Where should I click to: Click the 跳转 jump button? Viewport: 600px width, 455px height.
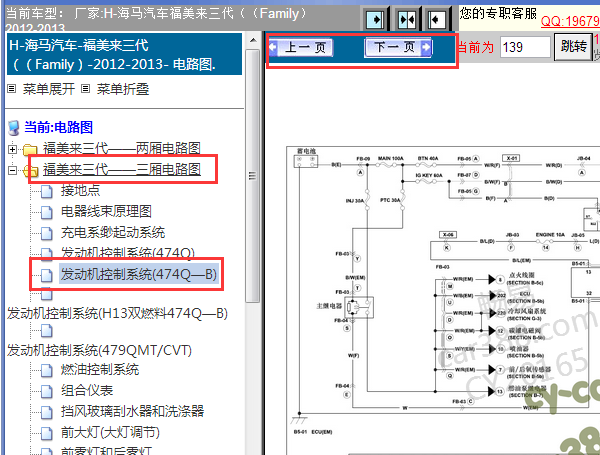click(573, 47)
